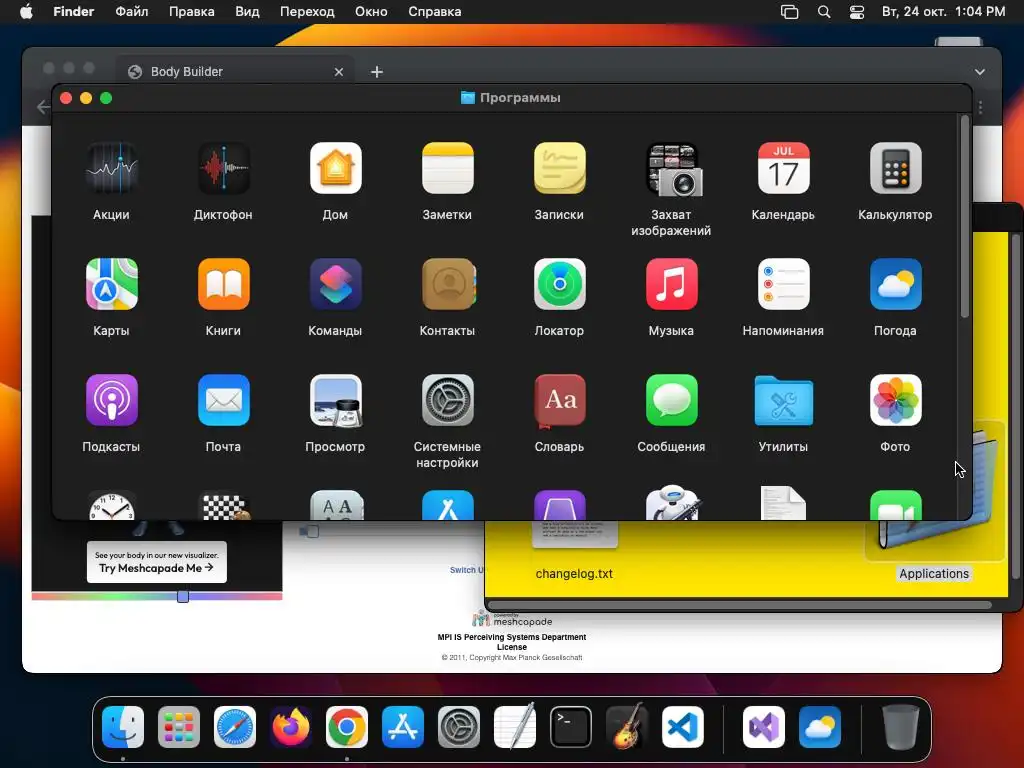Open the Файл menu
This screenshot has width=1024, height=768.
132,12
